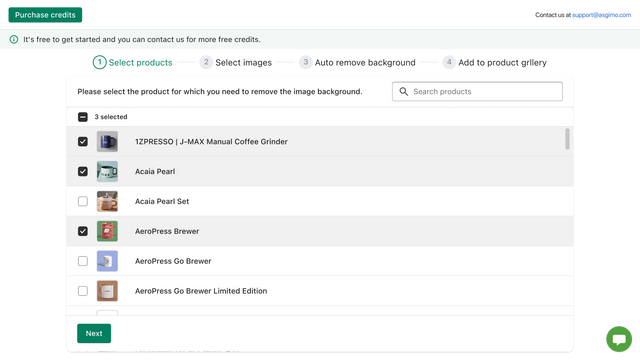Uncheck the Acaia Pearl checkbox

click(83, 171)
